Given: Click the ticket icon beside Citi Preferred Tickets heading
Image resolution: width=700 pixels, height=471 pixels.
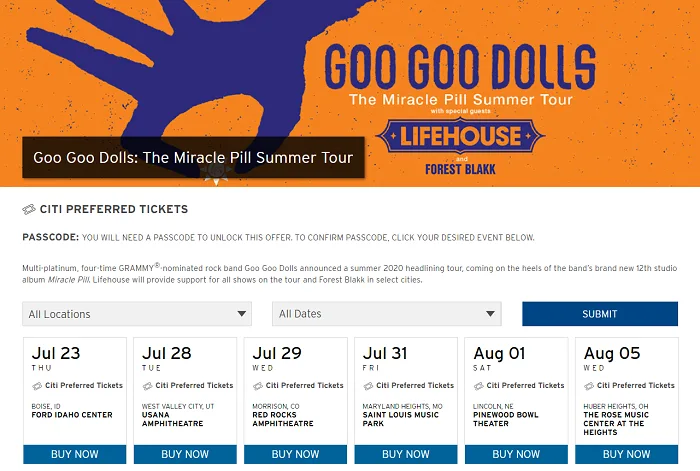Looking at the screenshot, I should click(29, 210).
